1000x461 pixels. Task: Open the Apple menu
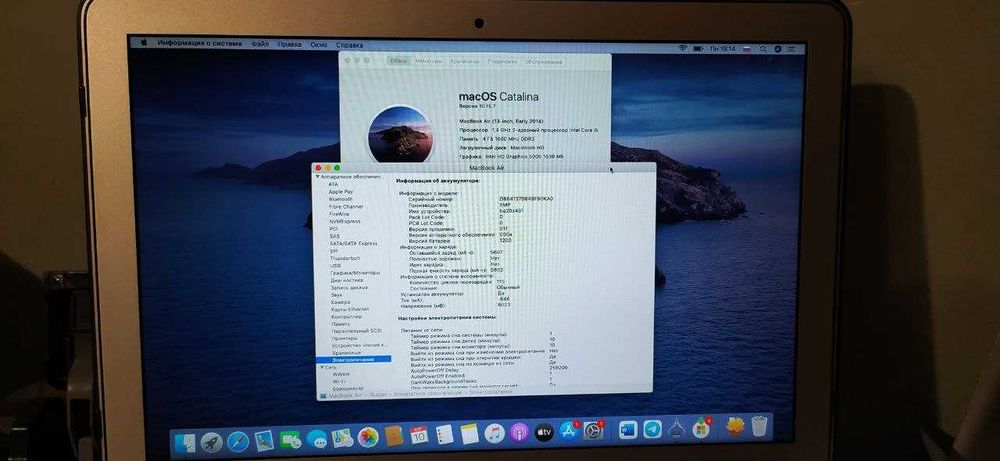[144, 43]
